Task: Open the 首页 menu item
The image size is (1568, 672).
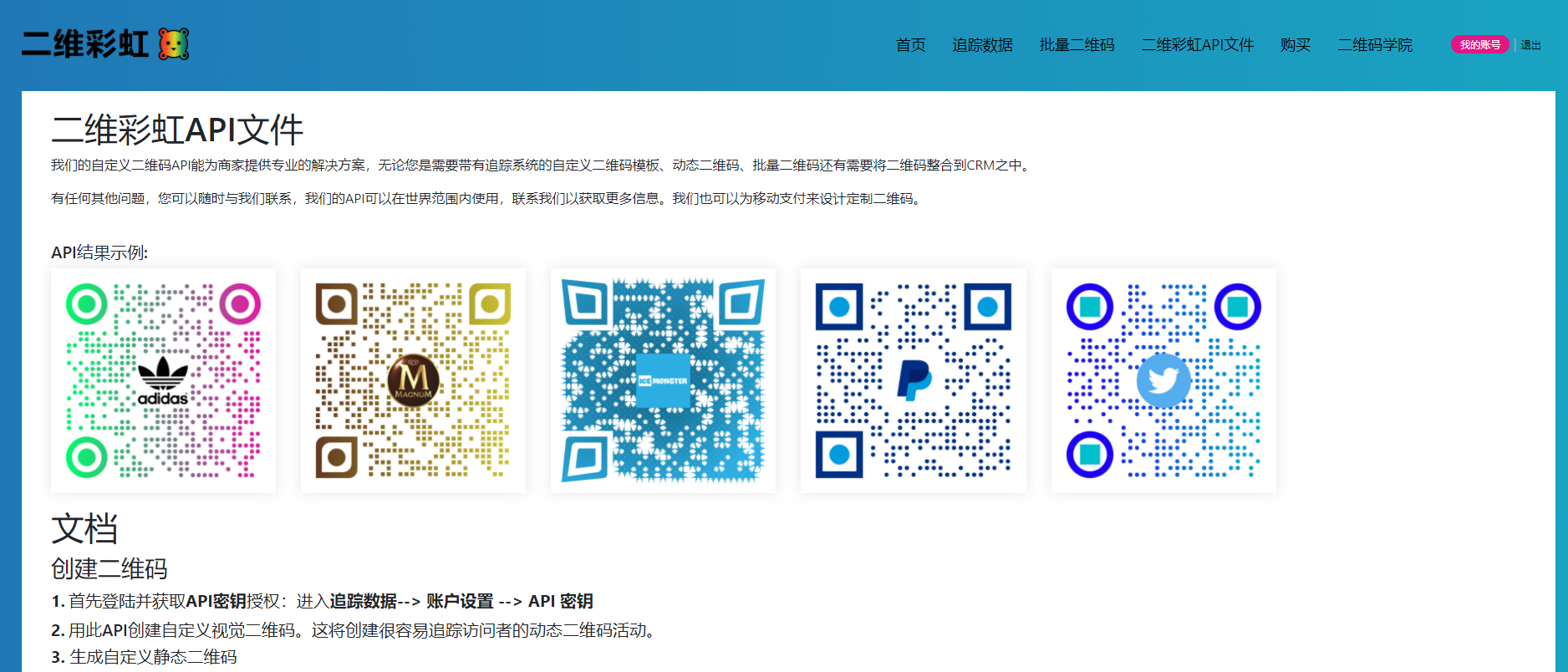Action: pyautogui.click(x=910, y=45)
